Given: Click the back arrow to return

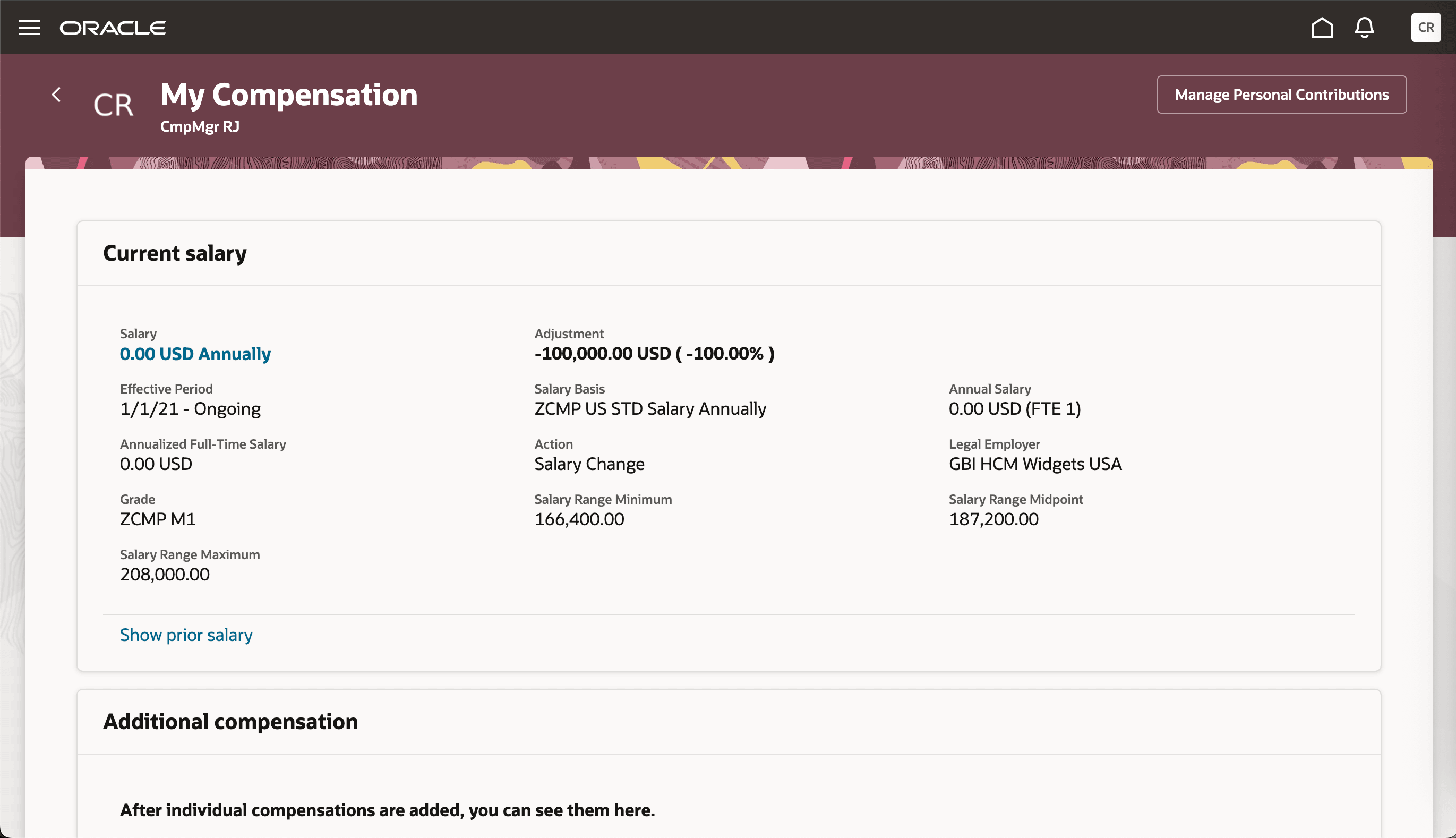Looking at the screenshot, I should pyautogui.click(x=56, y=95).
